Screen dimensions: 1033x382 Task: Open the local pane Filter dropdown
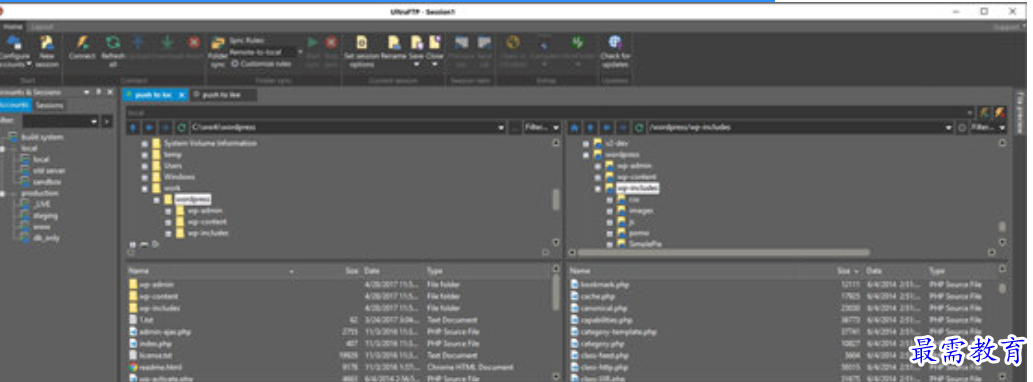click(556, 127)
